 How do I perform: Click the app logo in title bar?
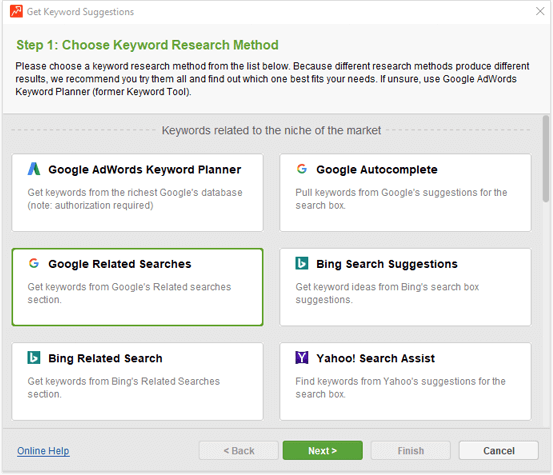[16, 11]
